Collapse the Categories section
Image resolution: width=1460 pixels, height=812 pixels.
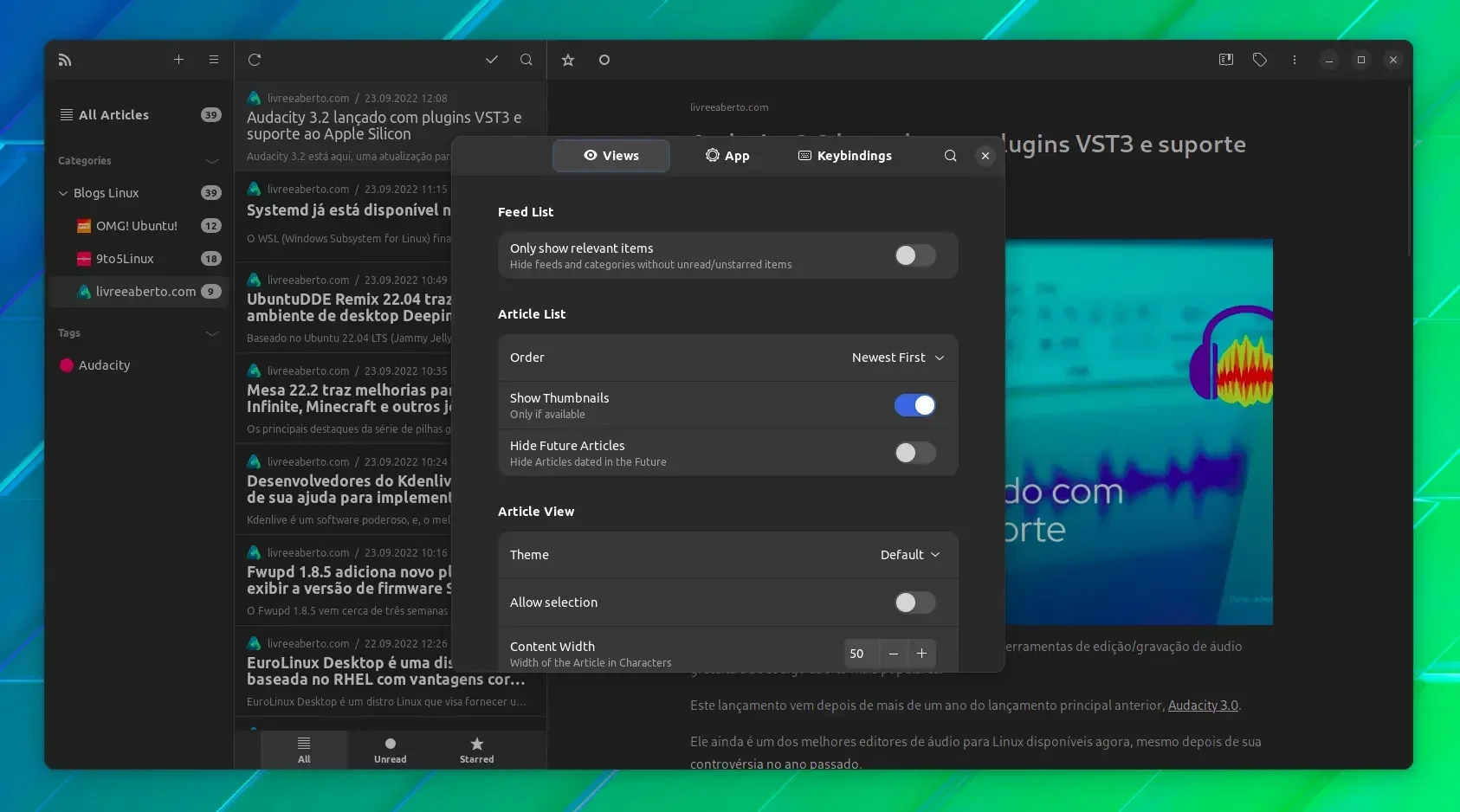pos(212,161)
